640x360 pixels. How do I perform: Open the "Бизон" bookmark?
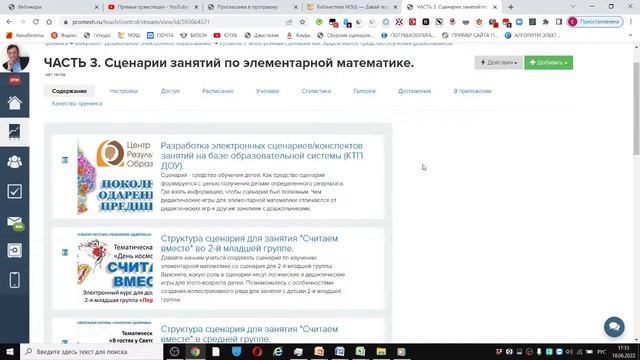(x=194, y=36)
